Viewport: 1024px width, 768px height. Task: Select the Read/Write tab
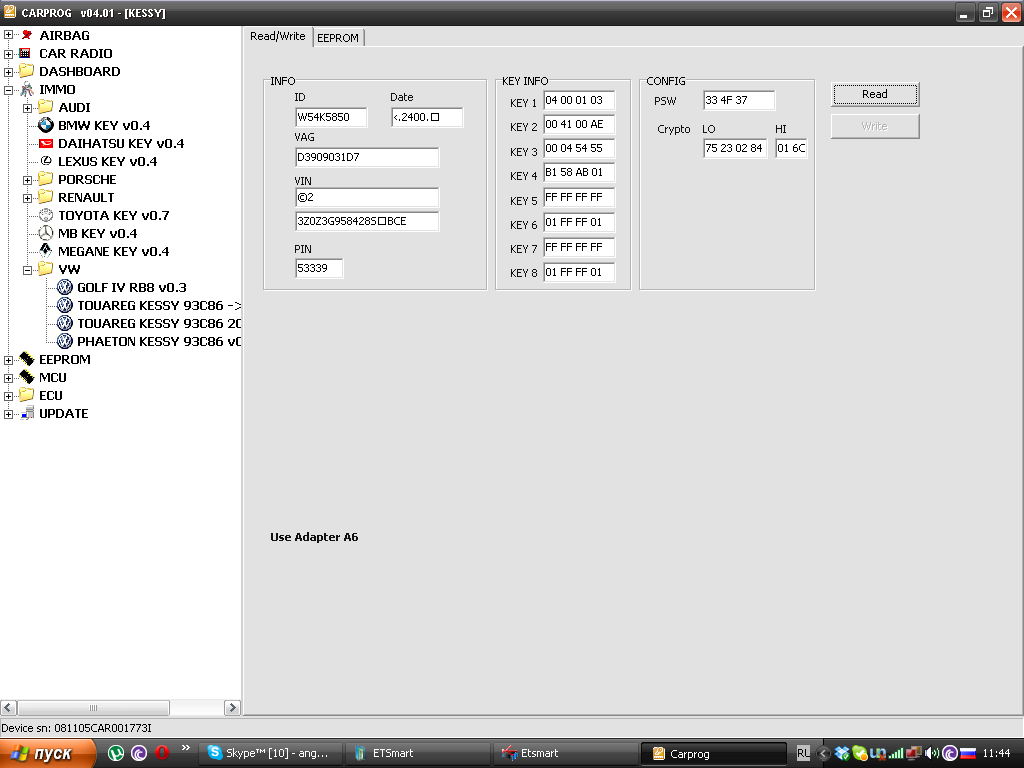(277, 37)
